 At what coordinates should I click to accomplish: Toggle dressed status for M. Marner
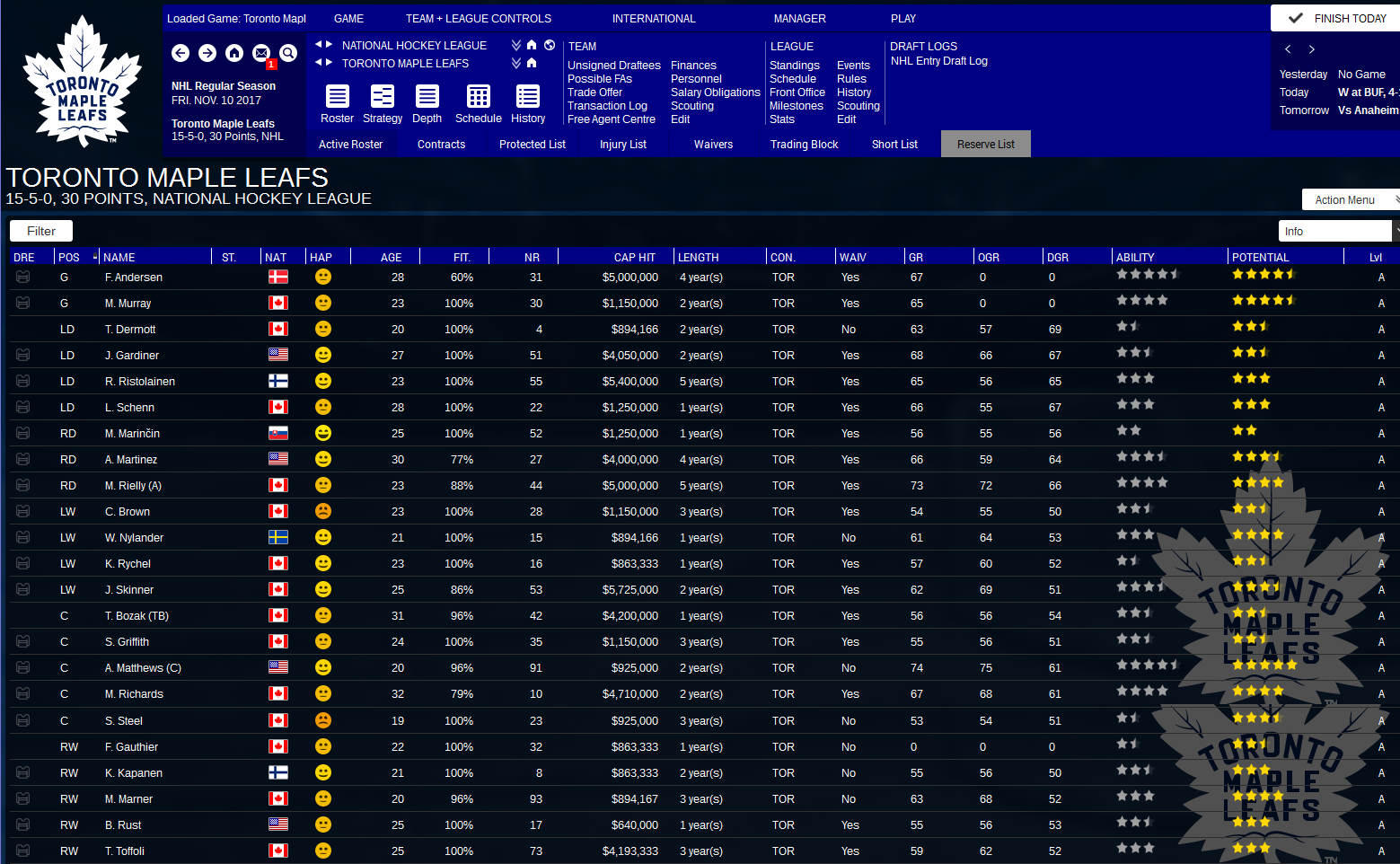[x=23, y=798]
